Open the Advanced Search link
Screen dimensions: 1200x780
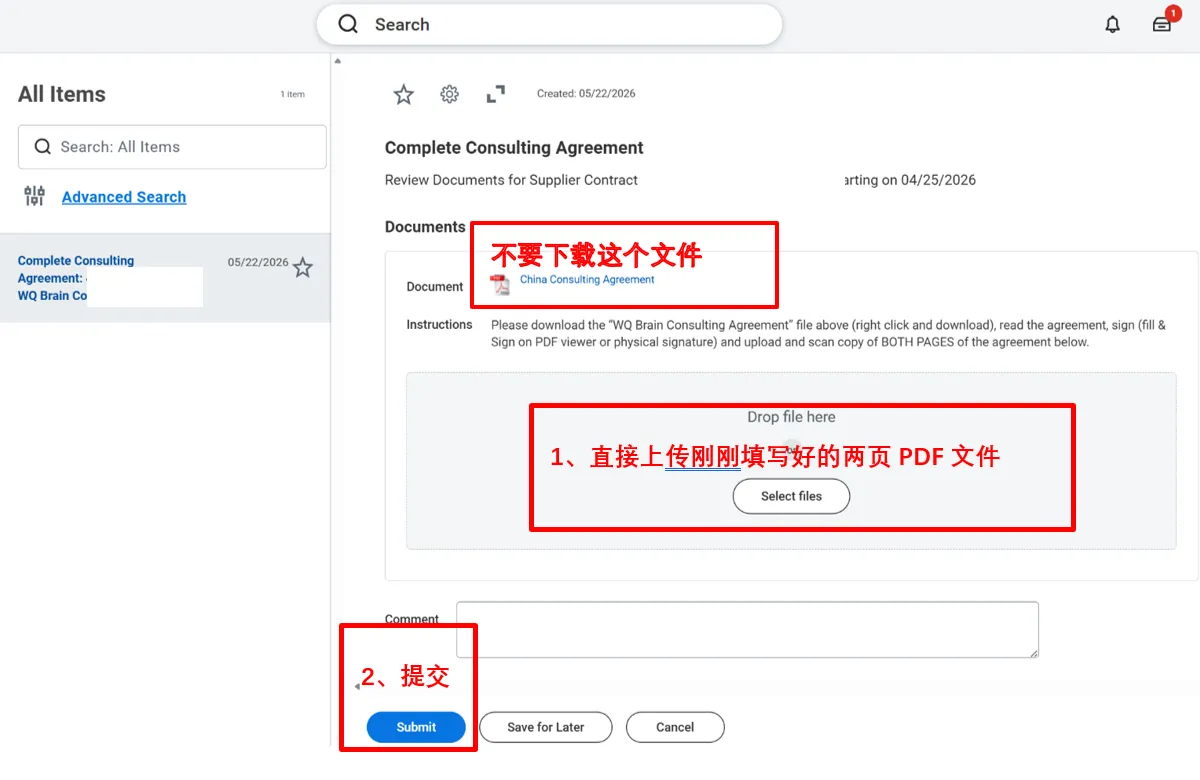(x=124, y=197)
